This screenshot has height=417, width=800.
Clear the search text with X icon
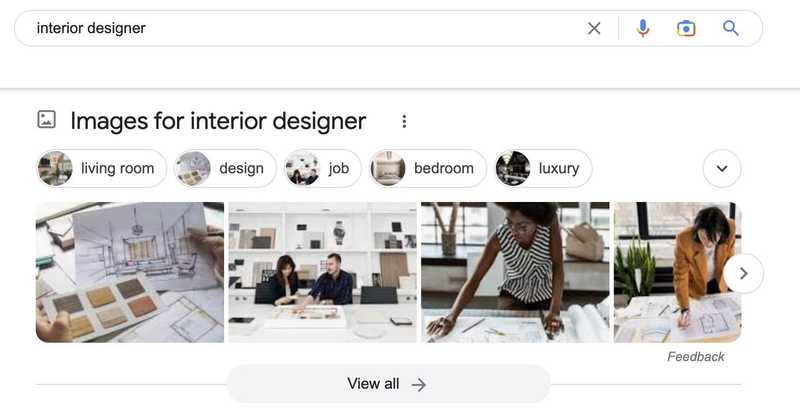click(x=594, y=28)
